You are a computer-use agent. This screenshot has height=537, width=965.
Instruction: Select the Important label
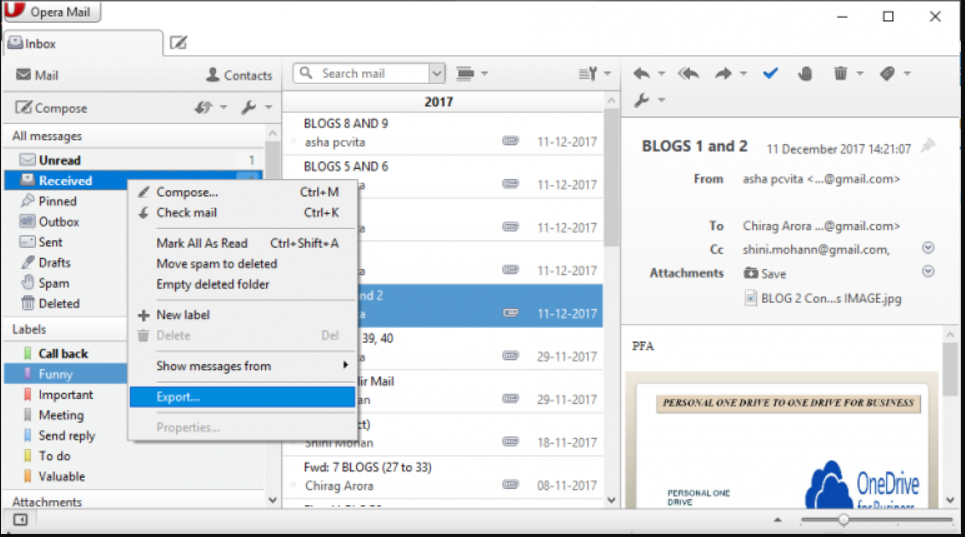pos(65,395)
